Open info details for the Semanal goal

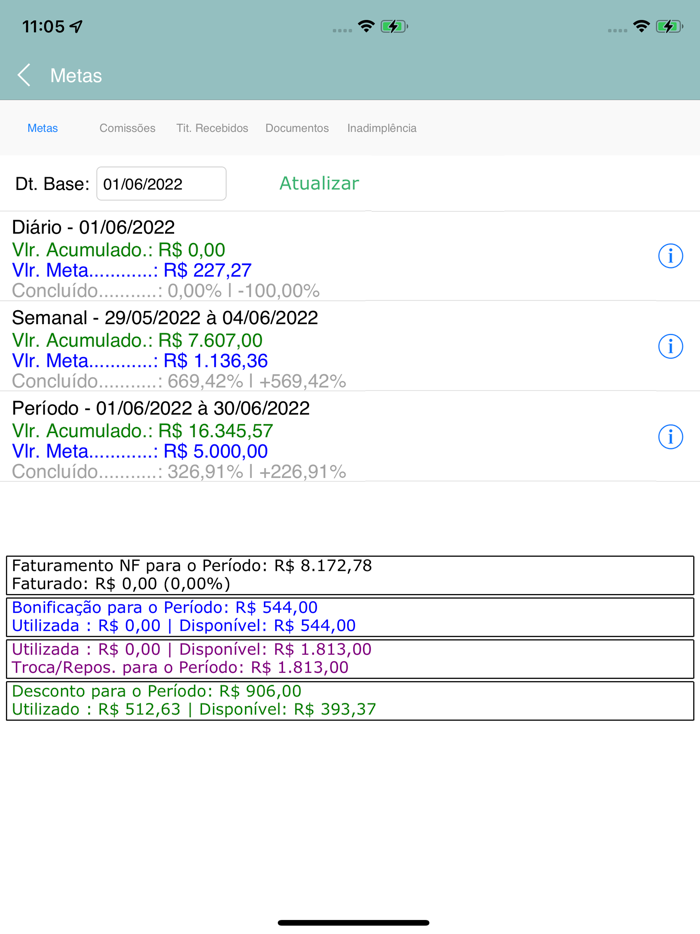click(669, 346)
